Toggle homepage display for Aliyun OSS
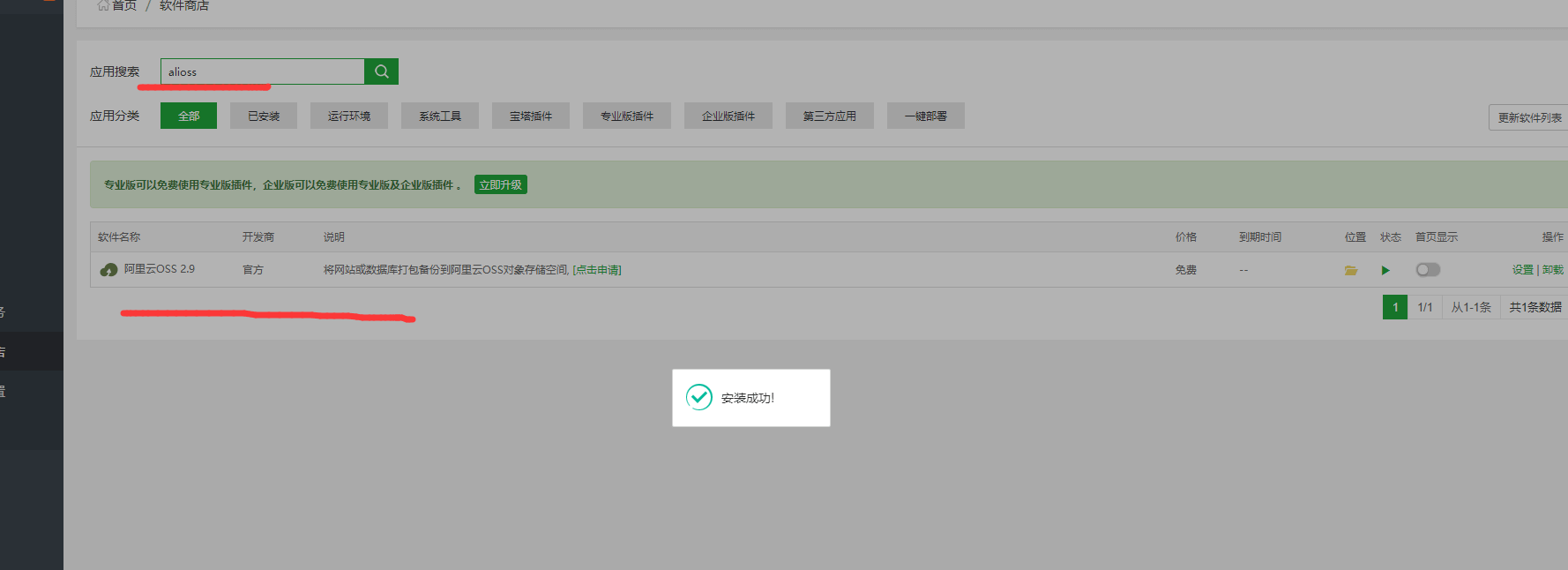 point(1427,270)
